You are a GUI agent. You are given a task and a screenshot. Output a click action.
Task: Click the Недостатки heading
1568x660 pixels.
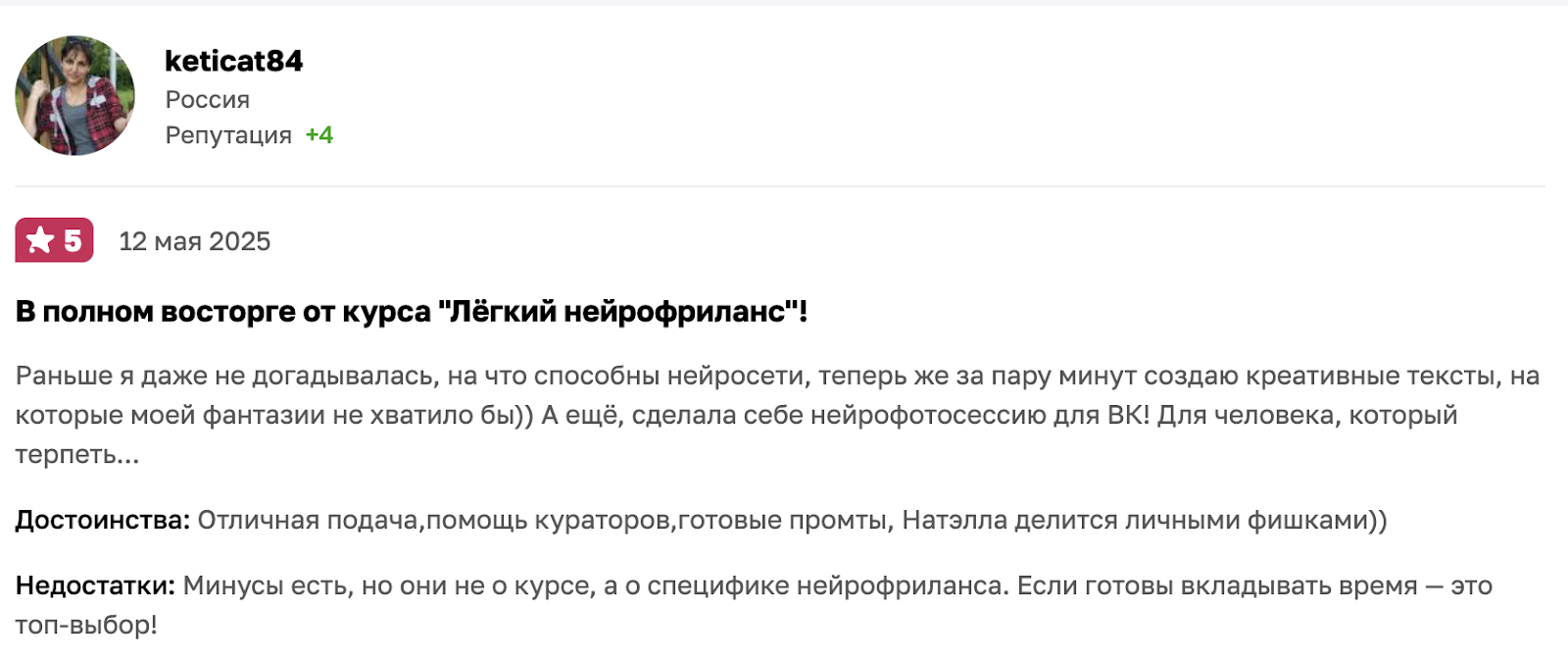click(94, 585)
